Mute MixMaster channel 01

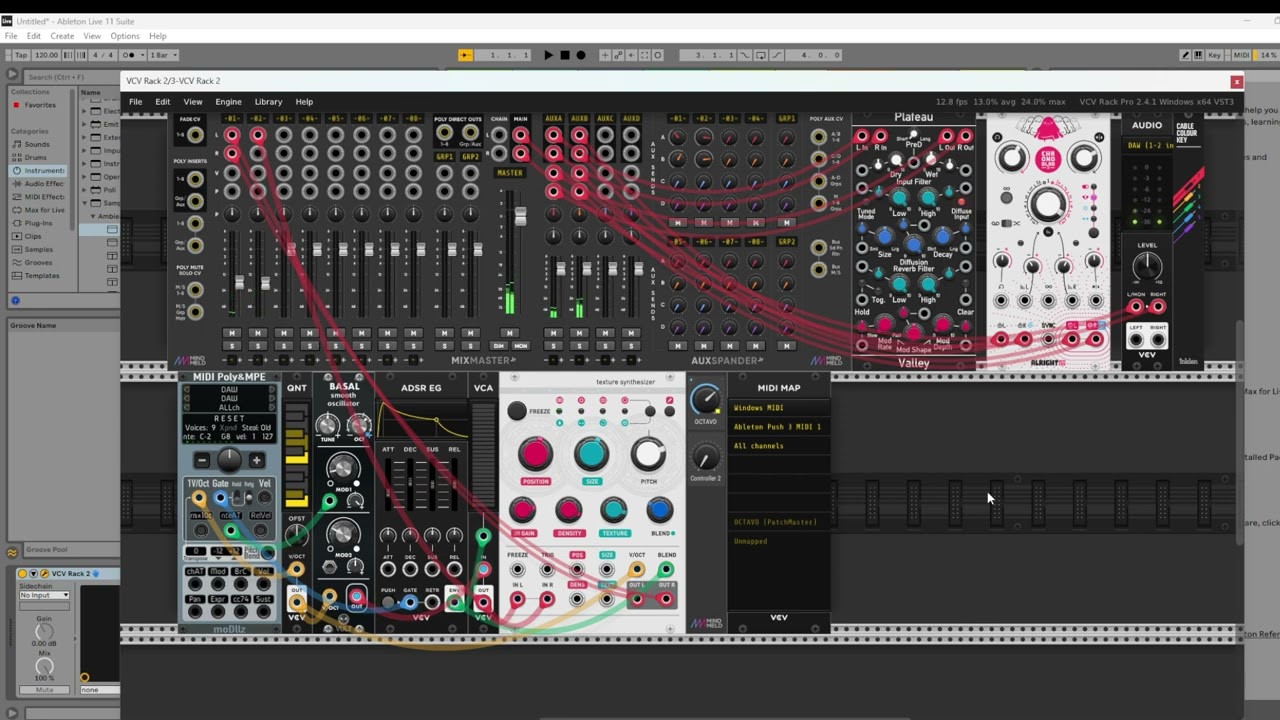[x=232, y=333]
